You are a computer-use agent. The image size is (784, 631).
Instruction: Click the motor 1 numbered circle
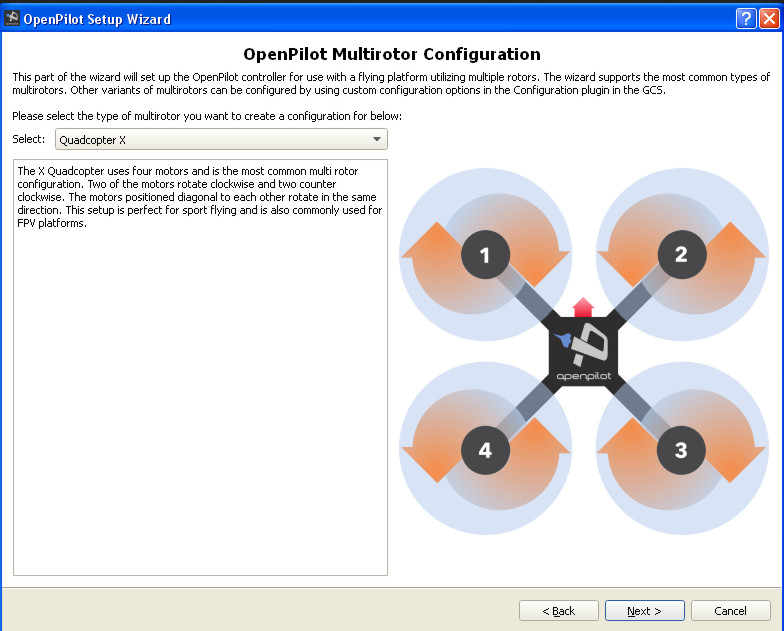[x=485, y=255]
